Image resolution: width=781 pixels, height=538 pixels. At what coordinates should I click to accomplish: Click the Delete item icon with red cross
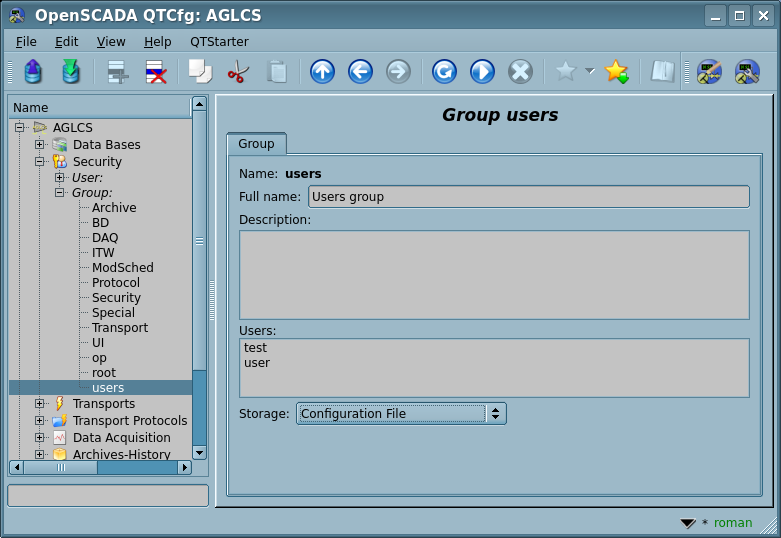pyautogui.click(x=156, y=72)
